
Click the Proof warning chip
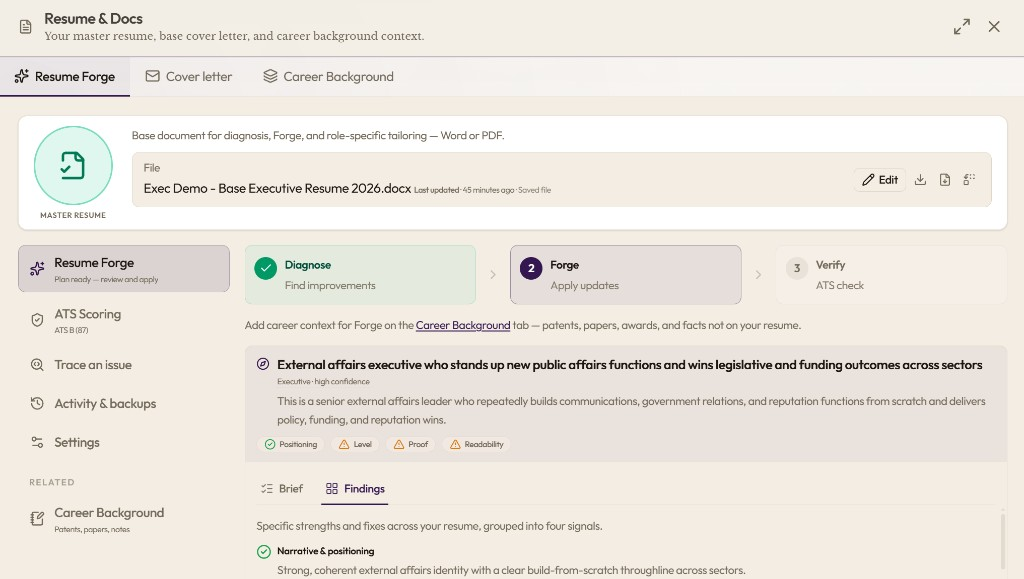click(x=411, y=445)
